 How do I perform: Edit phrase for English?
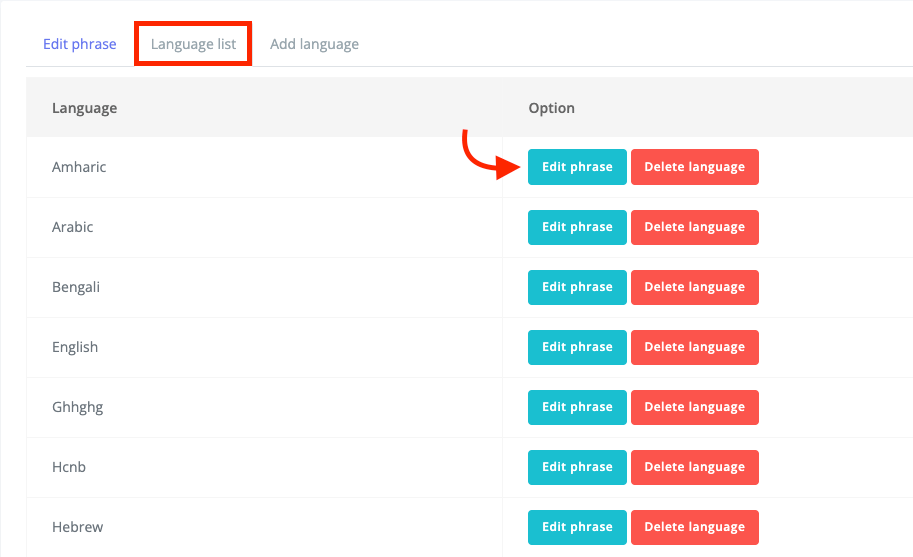[x=577, y=347]
